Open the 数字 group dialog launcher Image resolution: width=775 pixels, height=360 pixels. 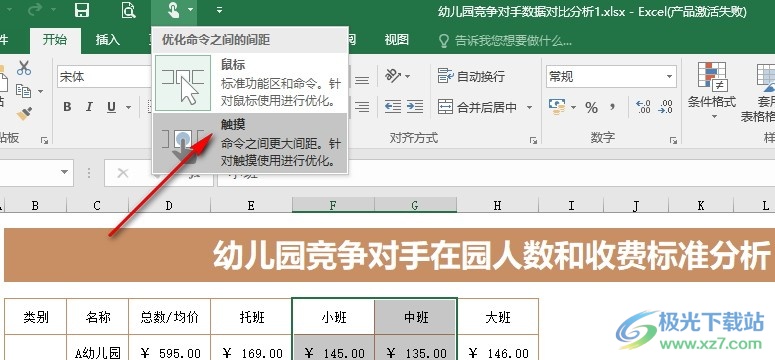(673, 140)
